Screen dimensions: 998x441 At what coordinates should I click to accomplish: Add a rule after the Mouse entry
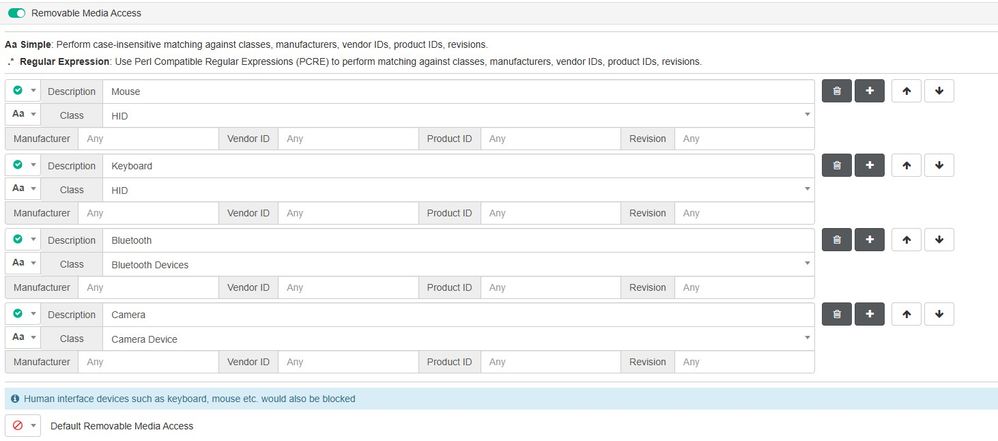tap(869, 91)
